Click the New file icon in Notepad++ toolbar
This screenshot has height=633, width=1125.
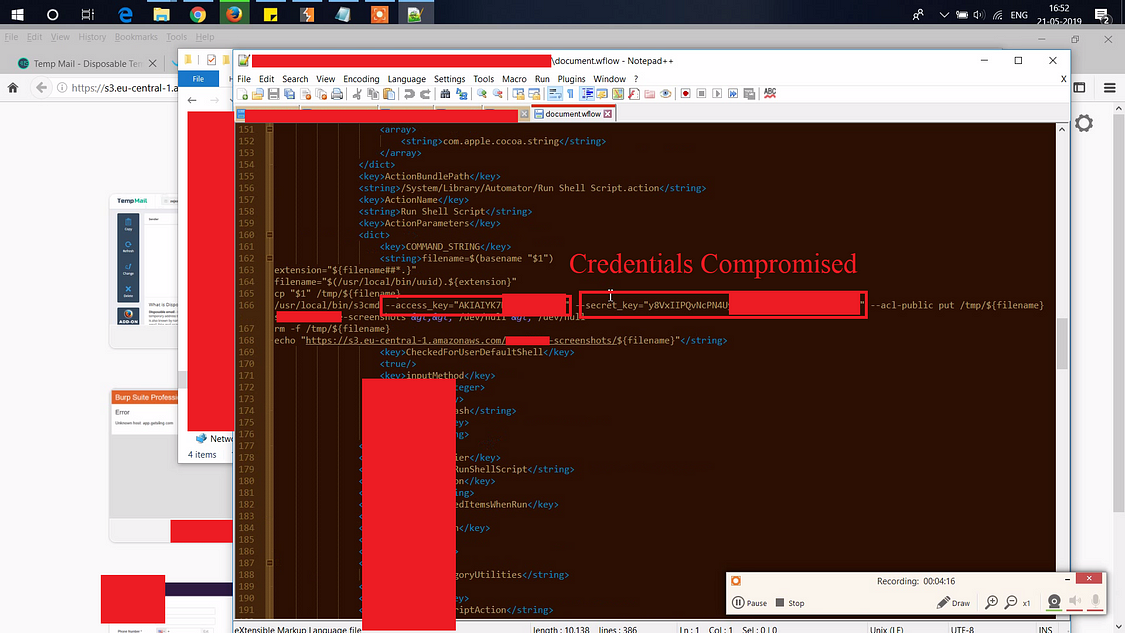pyautogui.click(x=242, y=94)
